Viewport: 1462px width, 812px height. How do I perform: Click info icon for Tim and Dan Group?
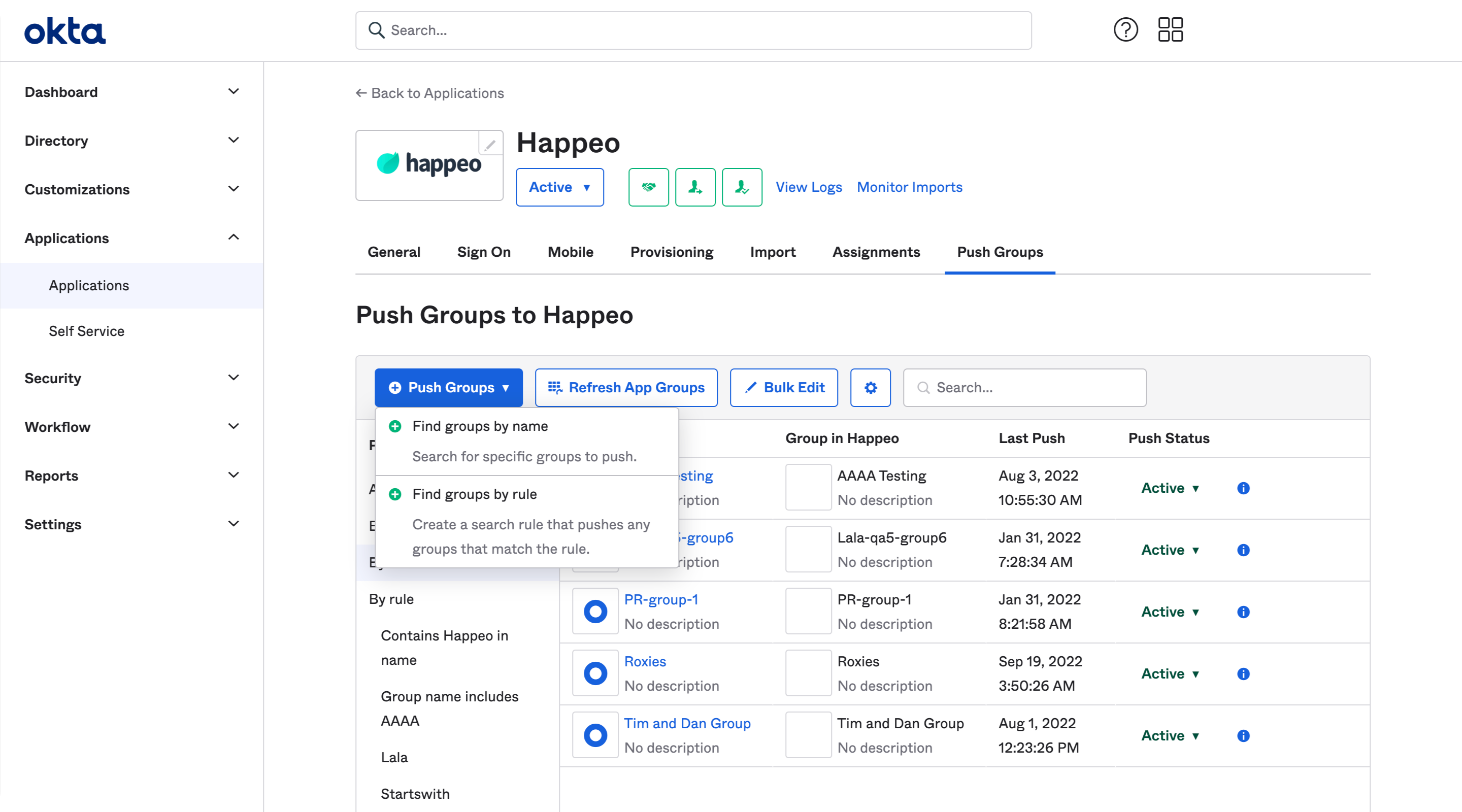[1244, 735]
